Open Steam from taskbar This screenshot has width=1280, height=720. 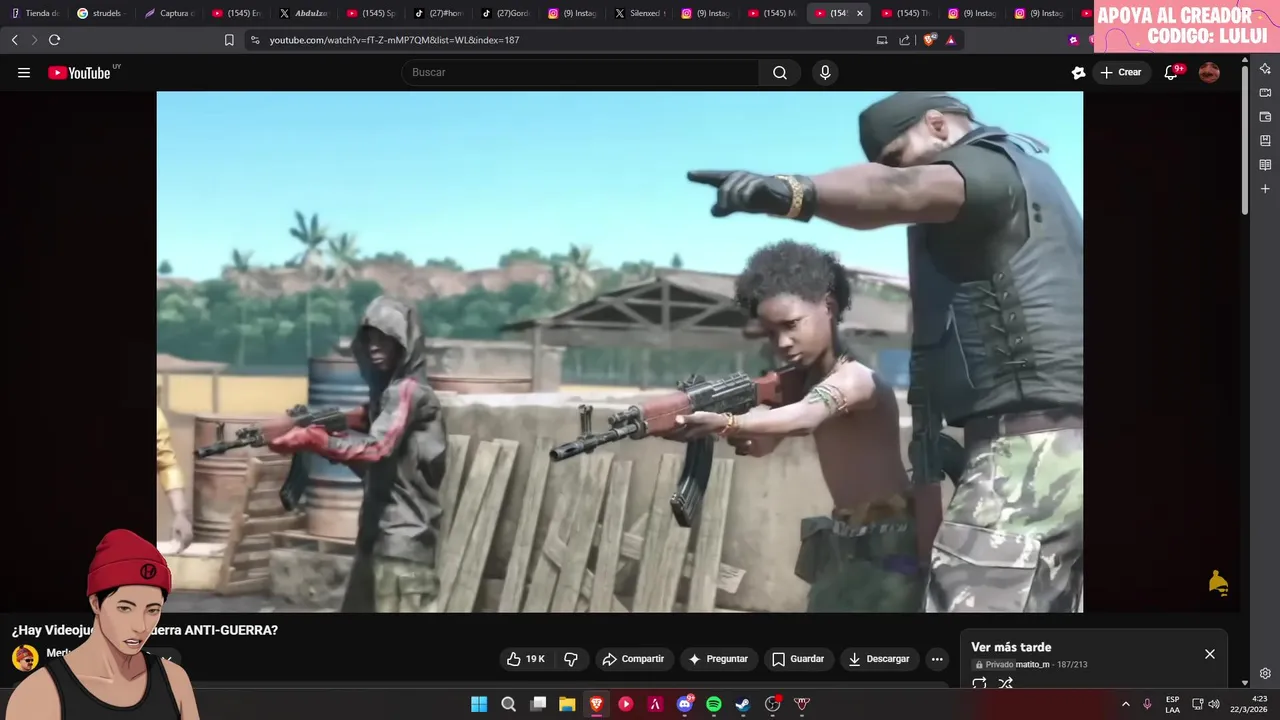tap(743, 704)
